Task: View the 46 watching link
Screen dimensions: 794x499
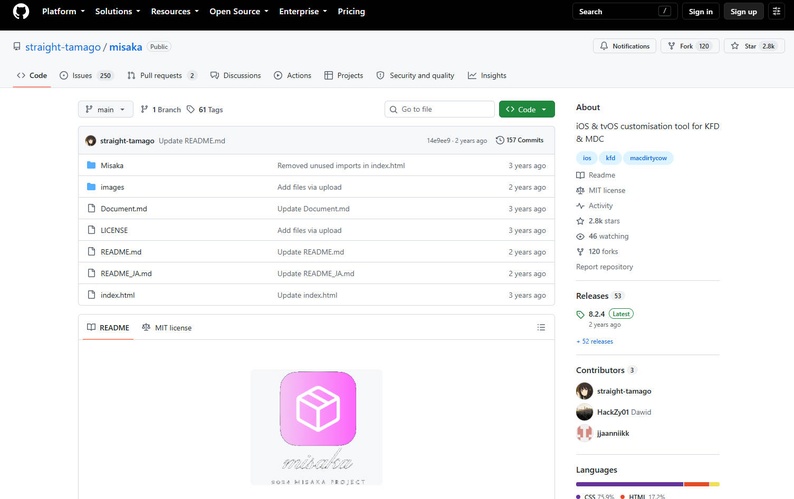Action: tap(603, 236)
